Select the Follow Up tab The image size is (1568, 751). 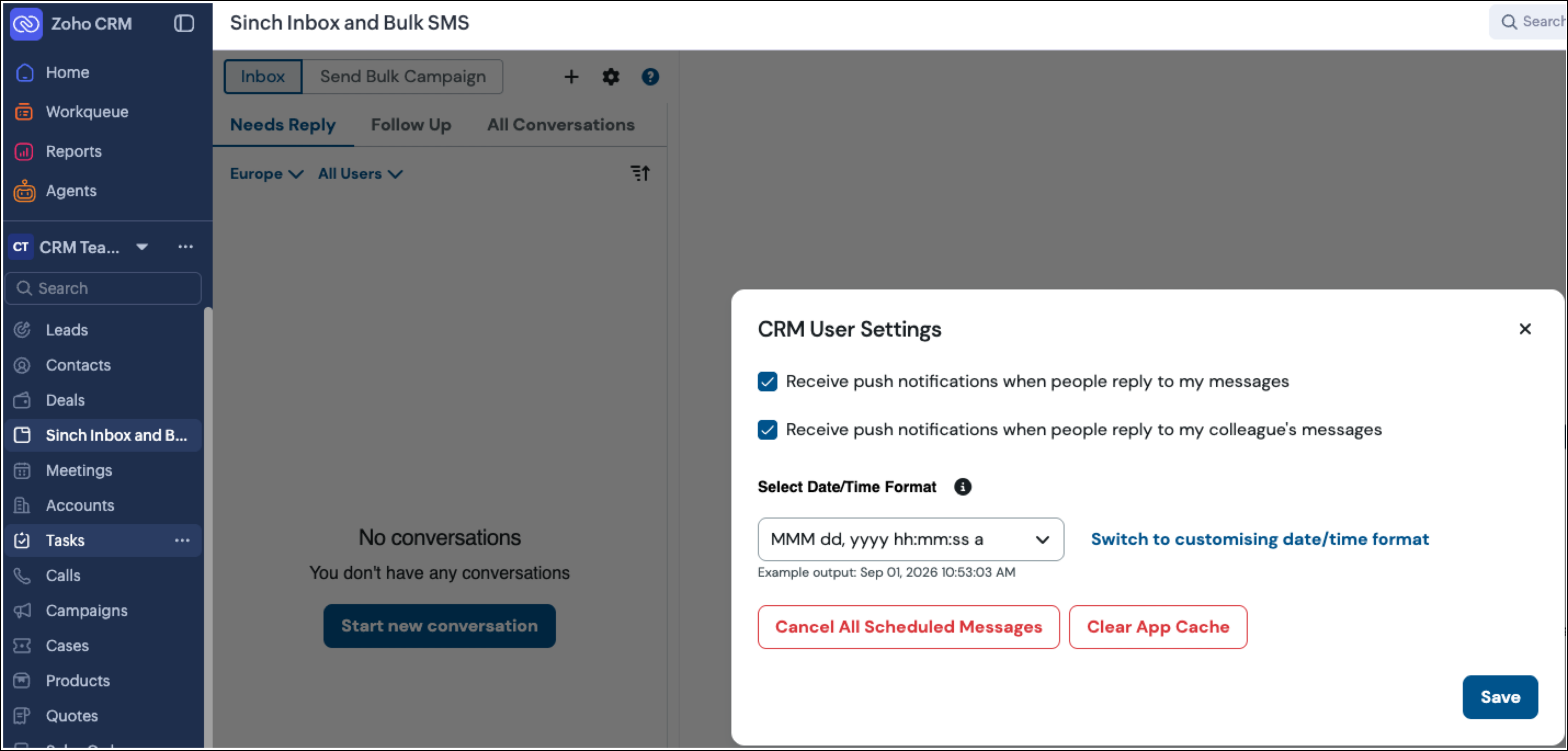point(411,125)
